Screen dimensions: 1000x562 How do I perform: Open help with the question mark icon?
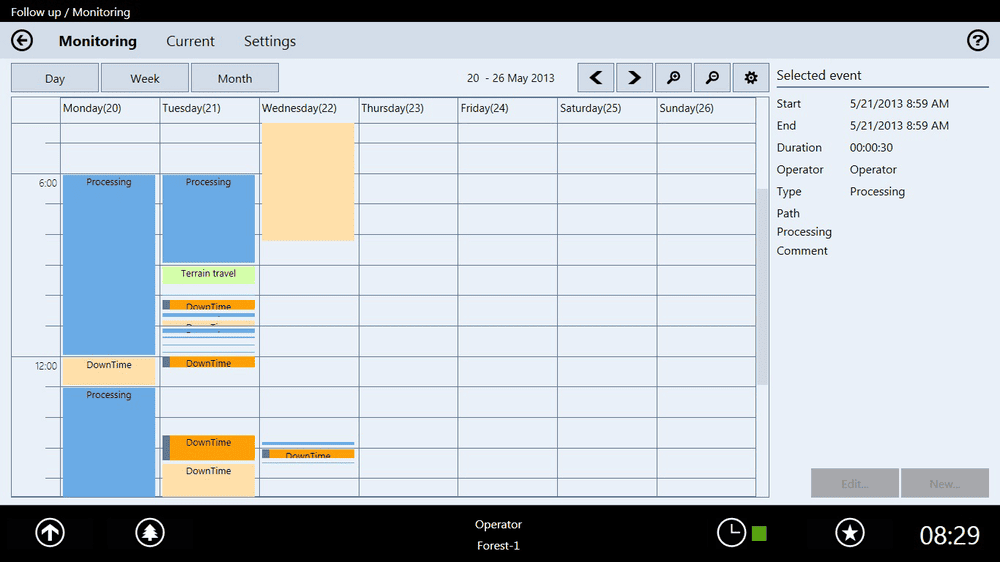(x=977, y=41)
